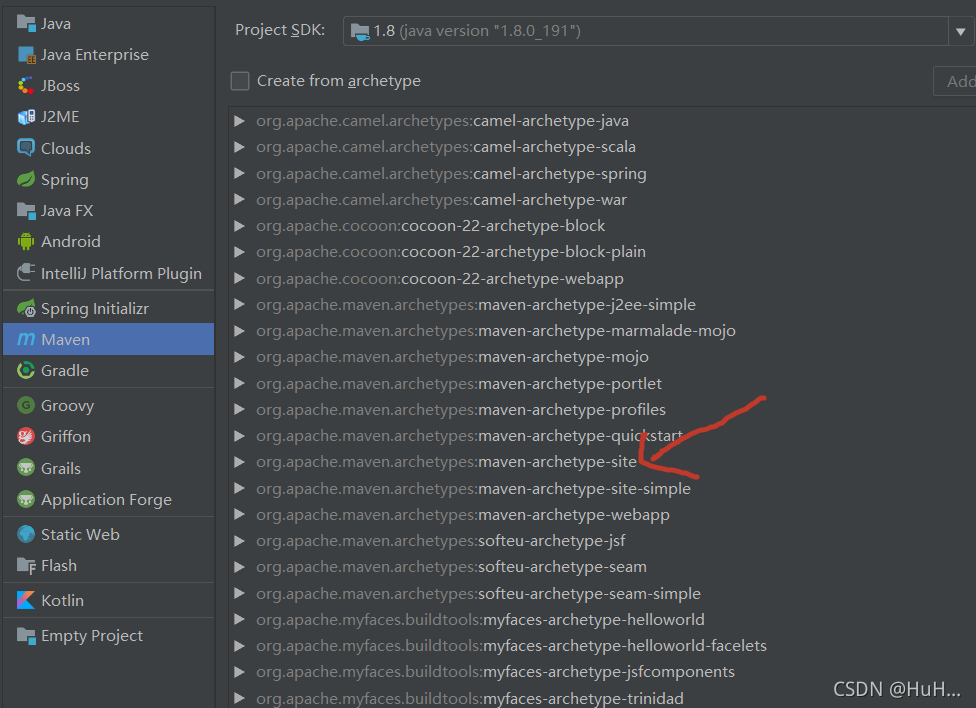
Task: Select myfaces-archetype-helloworld-facelets row text
Action: point(511,646)
